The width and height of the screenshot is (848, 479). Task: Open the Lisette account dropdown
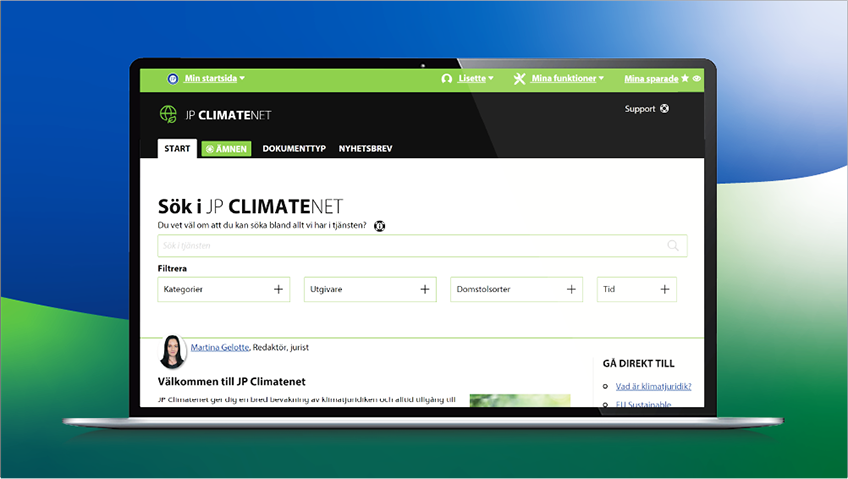(476, 78)
